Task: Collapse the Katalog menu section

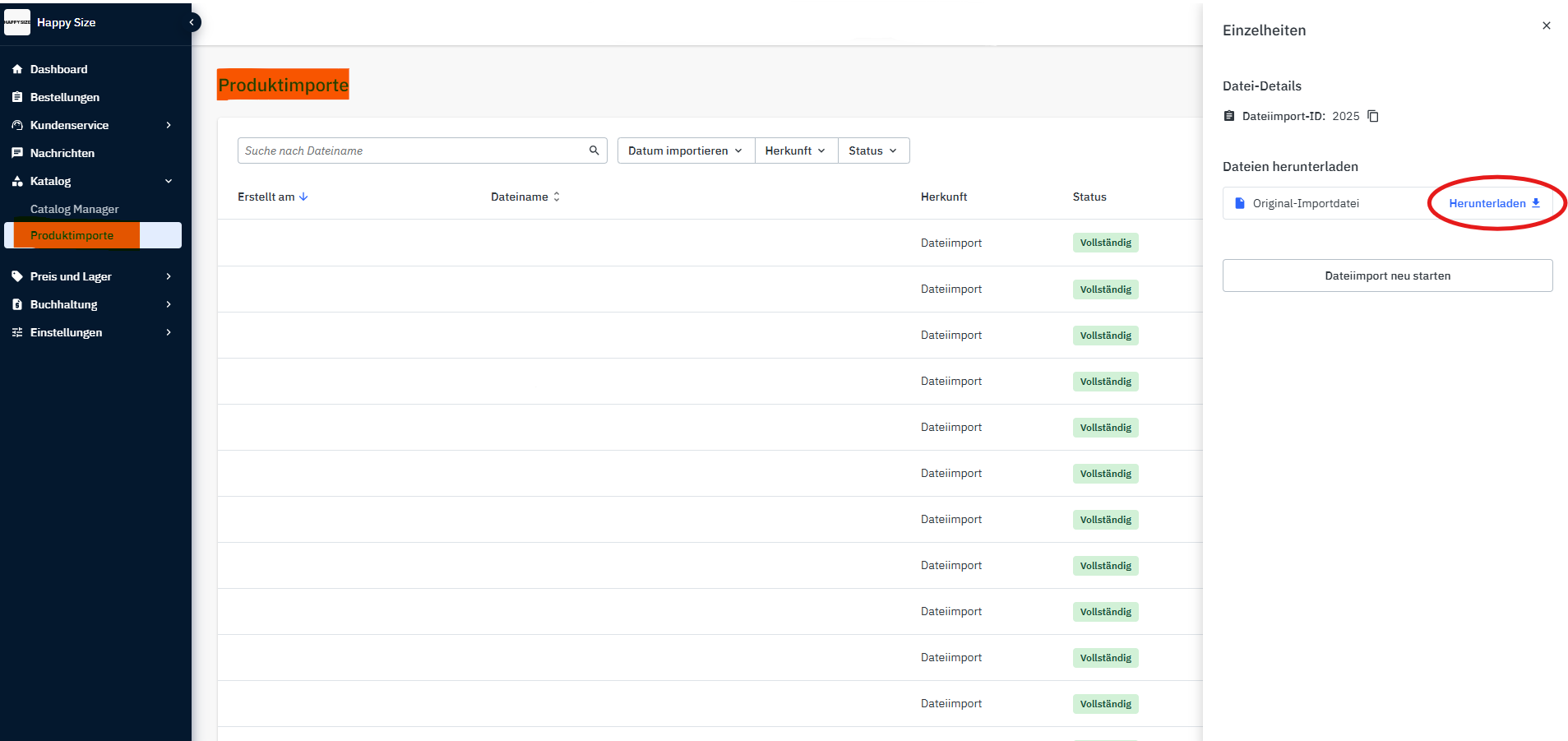Action: pos(169,181)
